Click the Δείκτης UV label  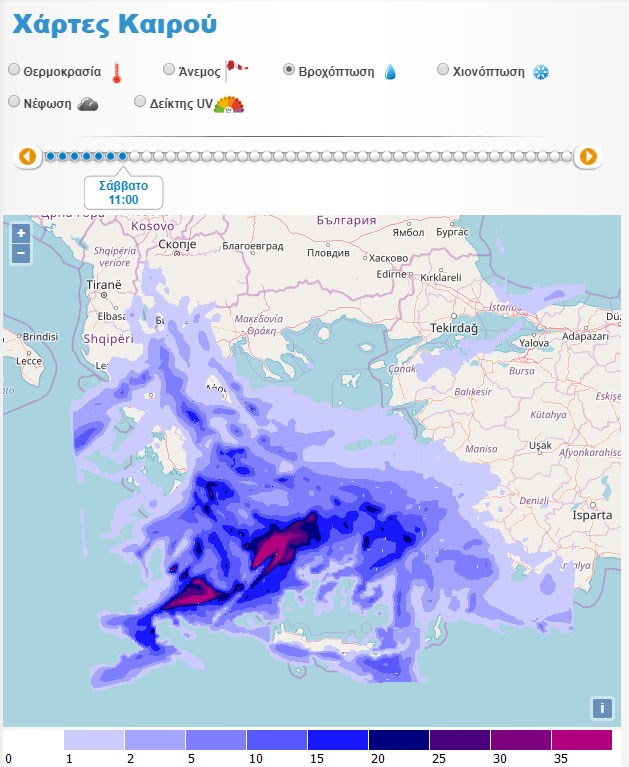(x=181, y=104)
